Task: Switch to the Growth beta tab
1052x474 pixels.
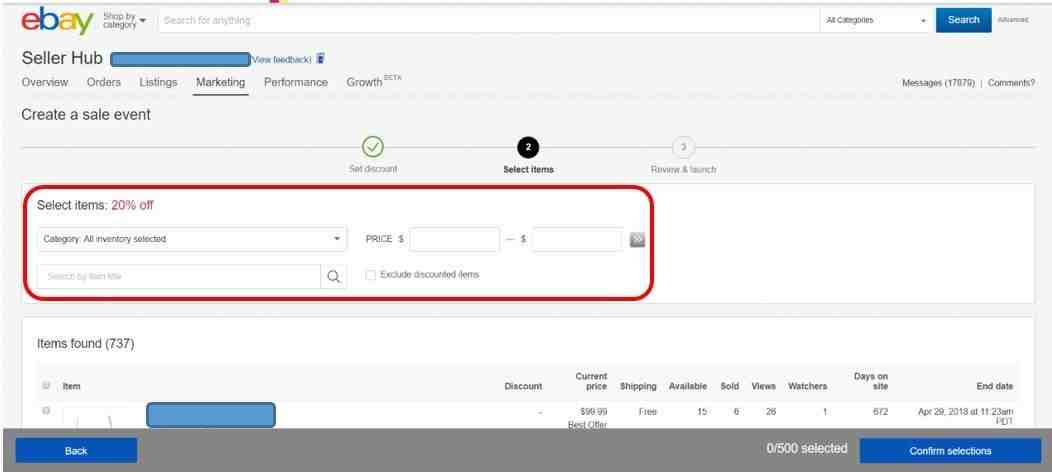Action: (374, 82)
